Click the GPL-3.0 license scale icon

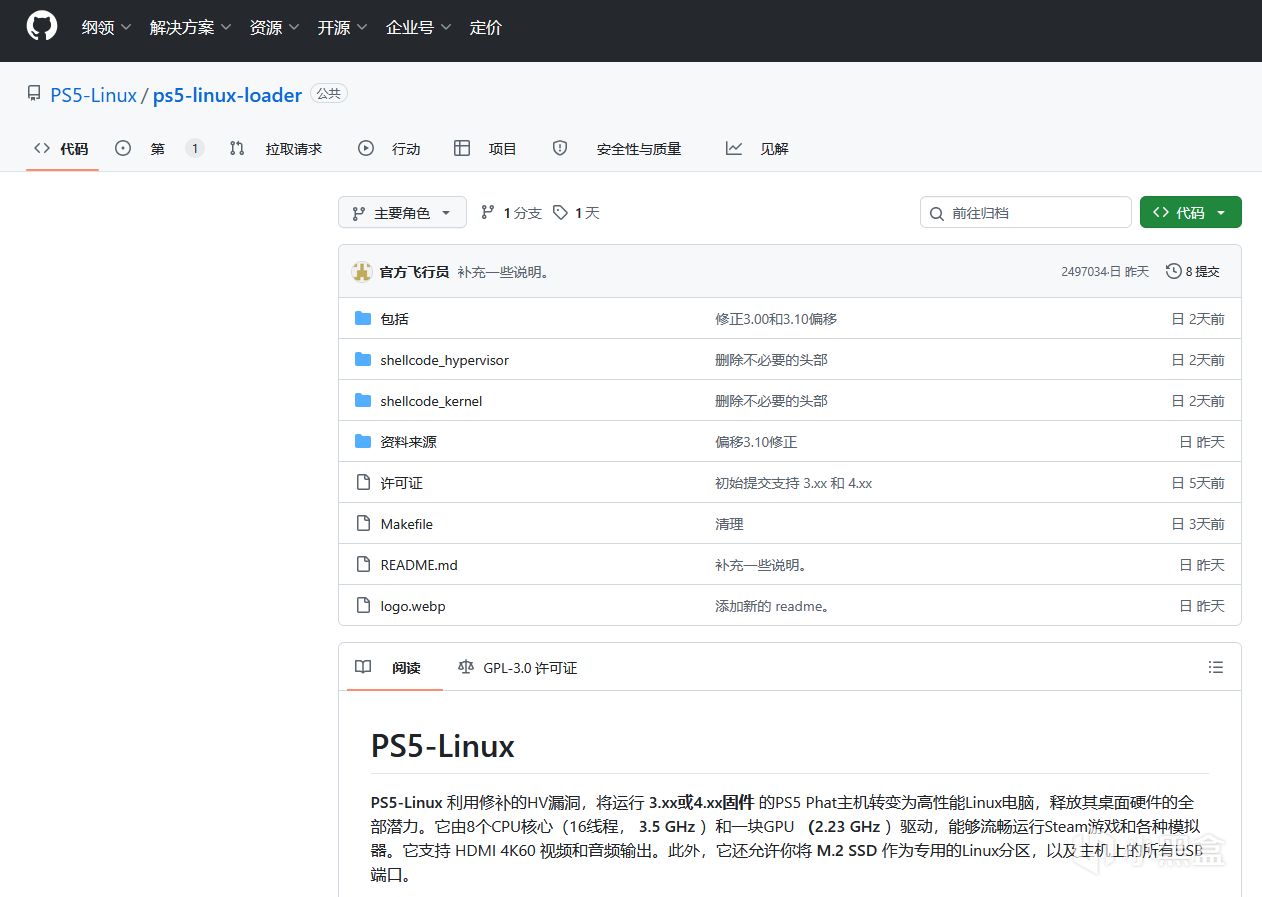click(x=465, y=667)
